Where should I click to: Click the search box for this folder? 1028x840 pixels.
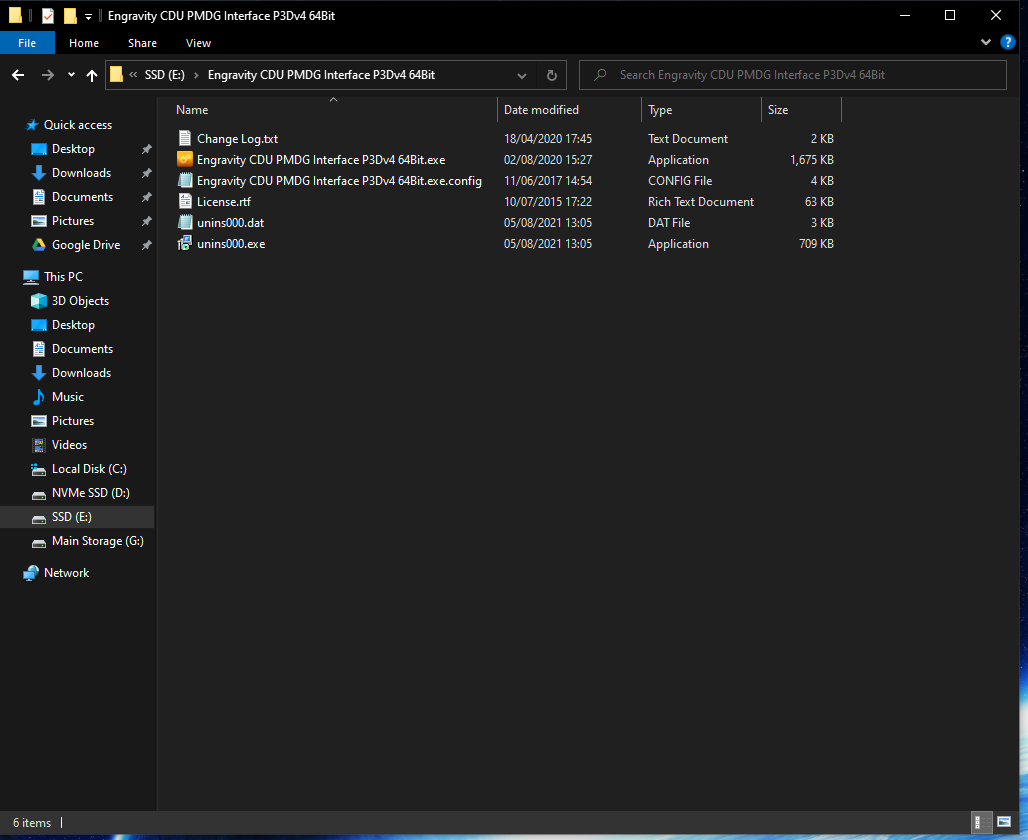[x=793, y=75]
